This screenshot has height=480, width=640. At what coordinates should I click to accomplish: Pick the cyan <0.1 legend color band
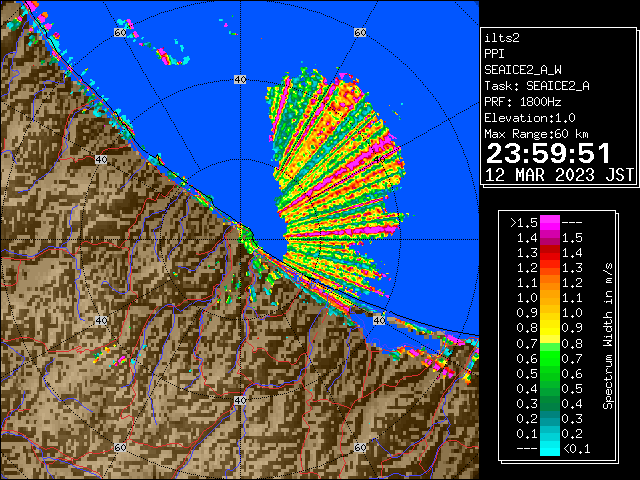coord(550,448)
